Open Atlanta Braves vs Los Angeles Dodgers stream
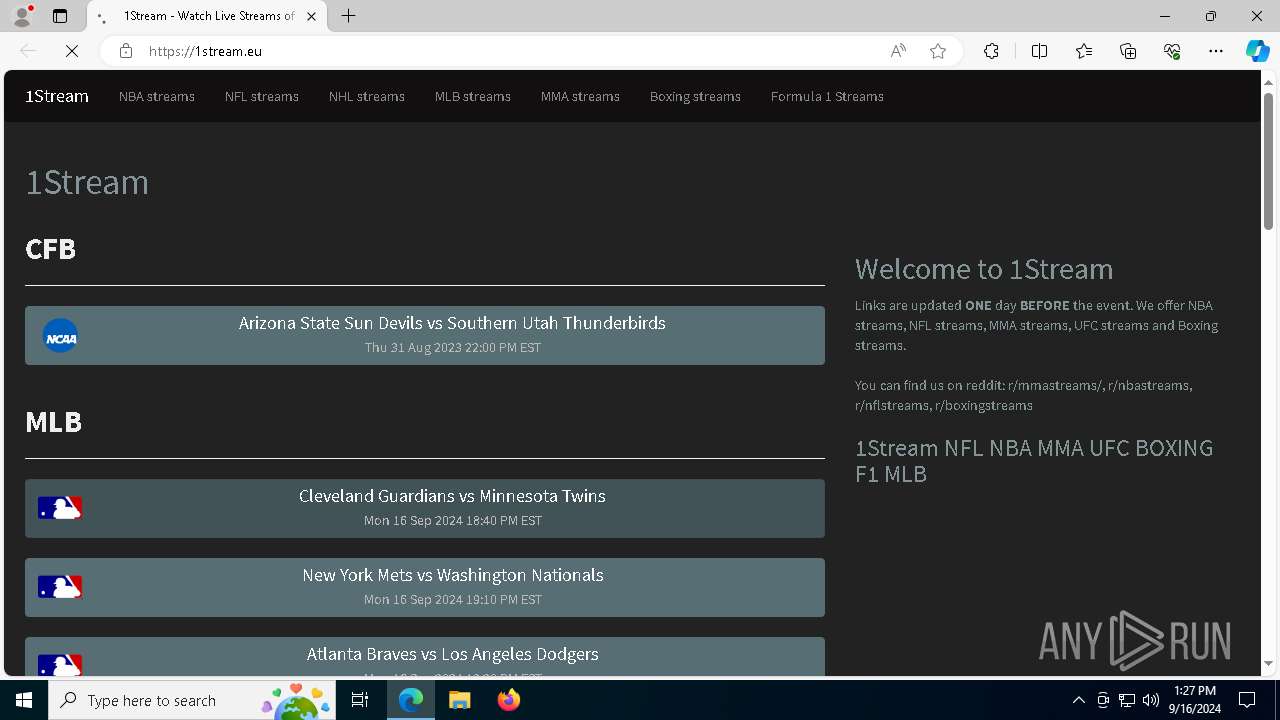 coord(425,657)
